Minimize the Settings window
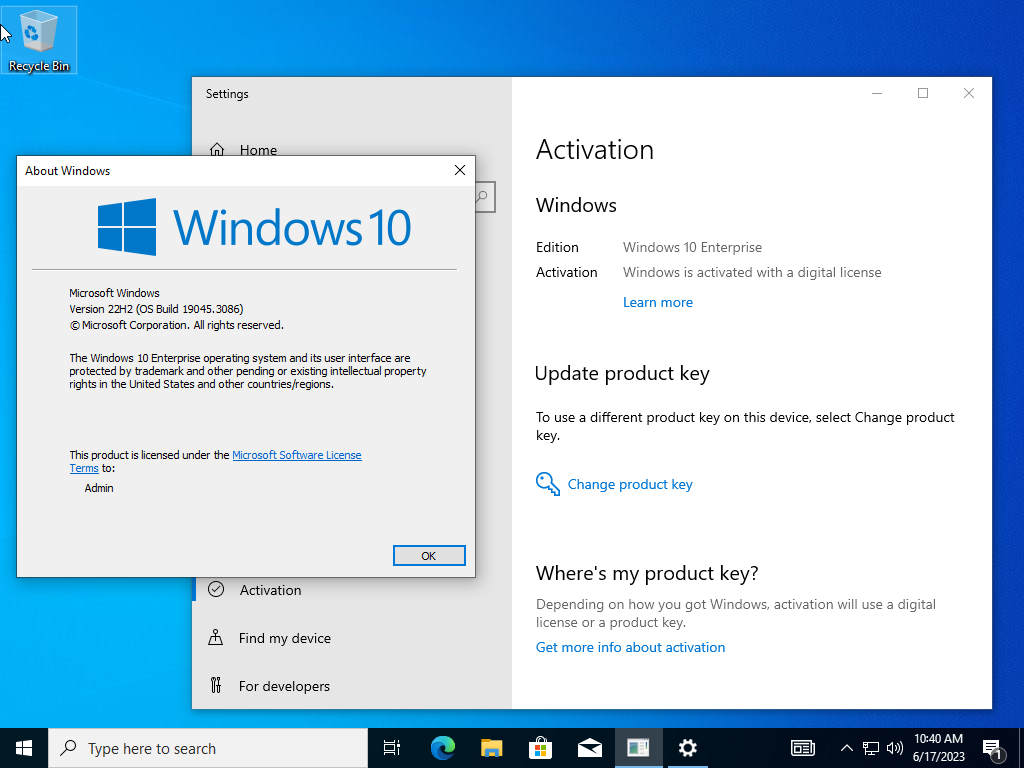Screen dimensions: 1024x768 [877, 93]
